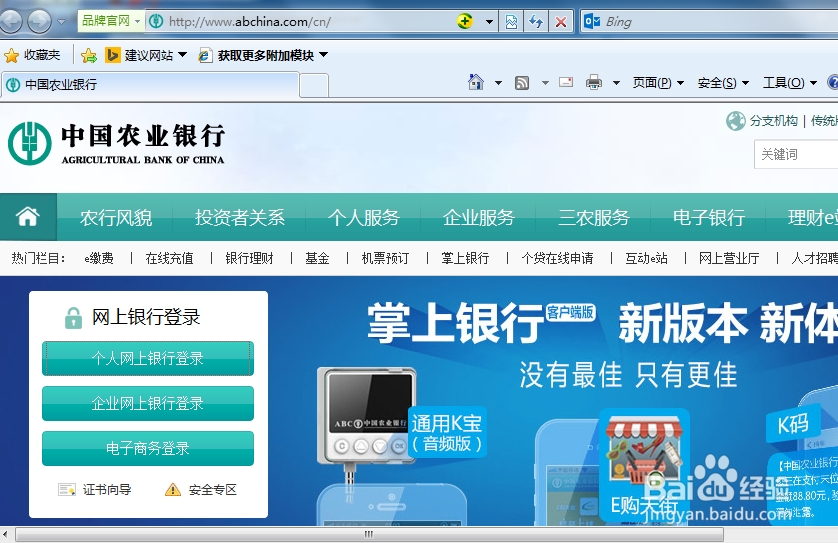
Task: Click the add to favorites bar star icon
Action: click(x=89, y=55)
